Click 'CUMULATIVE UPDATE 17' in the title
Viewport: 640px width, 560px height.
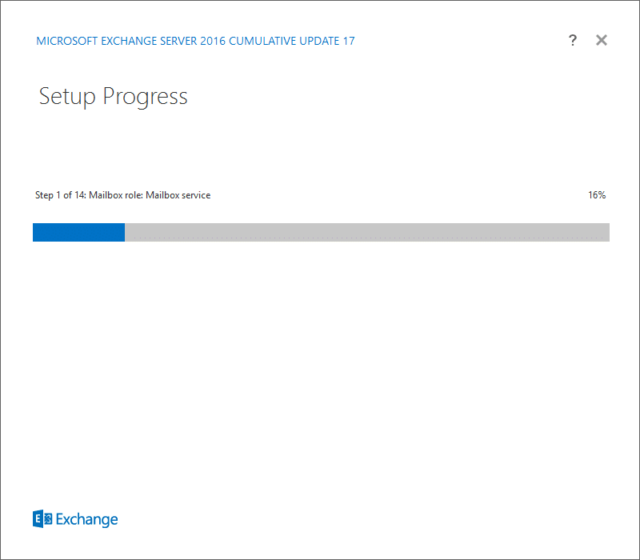[x=291, y=41]
